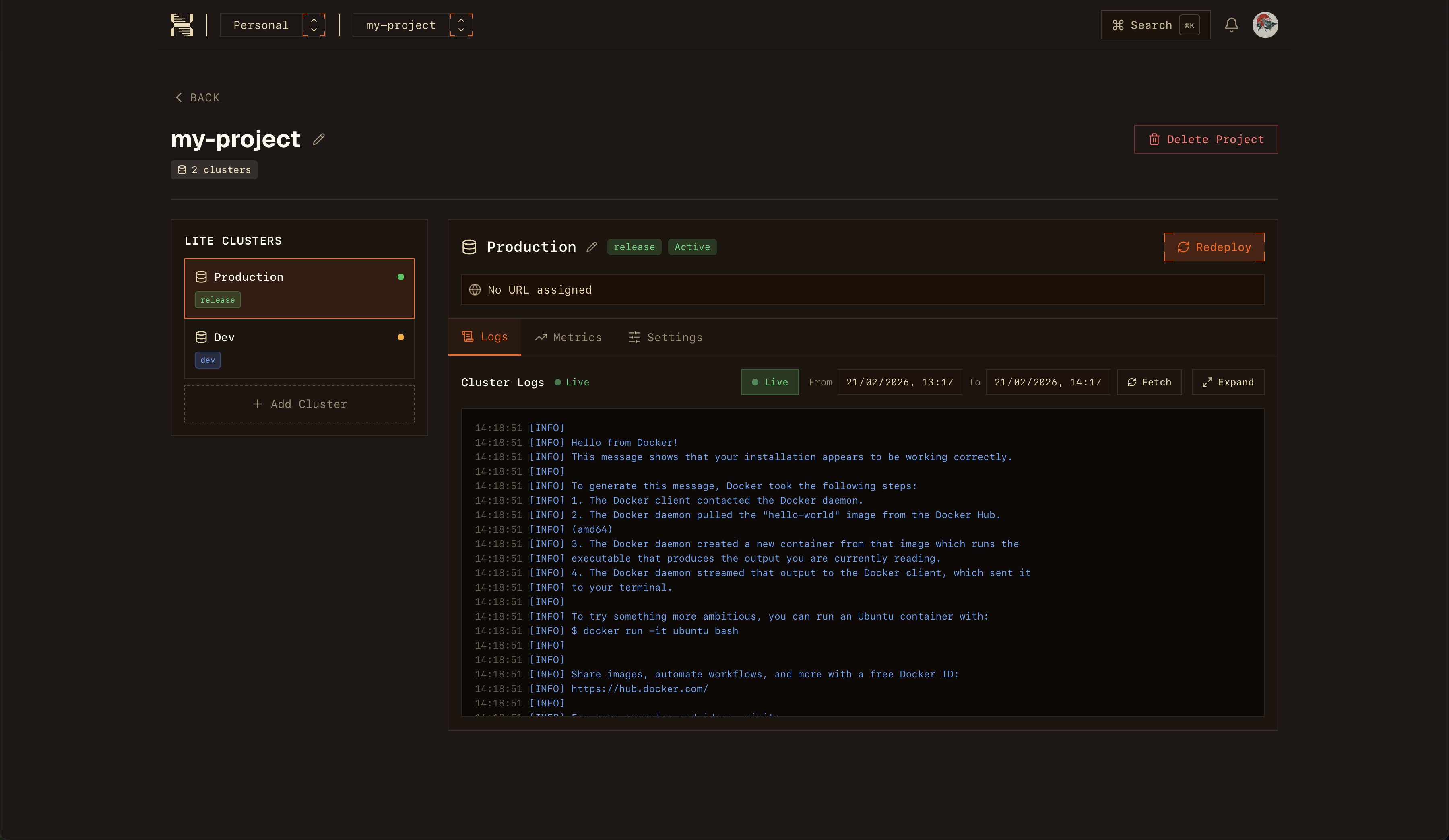Open the Personal workspace selector
The height and width of the screenshot is (840, 1449).
tap(272, 25)
